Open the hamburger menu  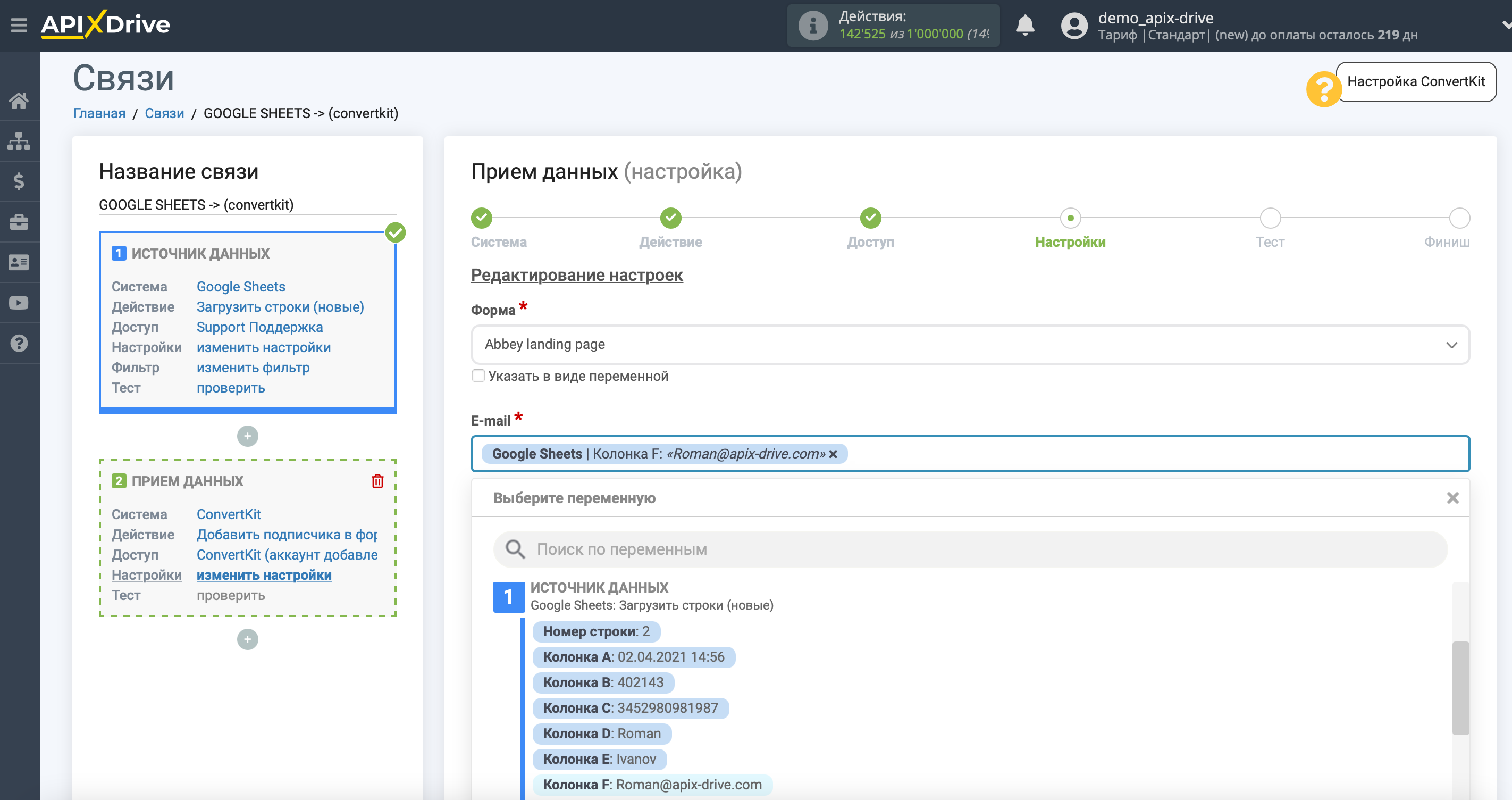(x=19, y=25)
